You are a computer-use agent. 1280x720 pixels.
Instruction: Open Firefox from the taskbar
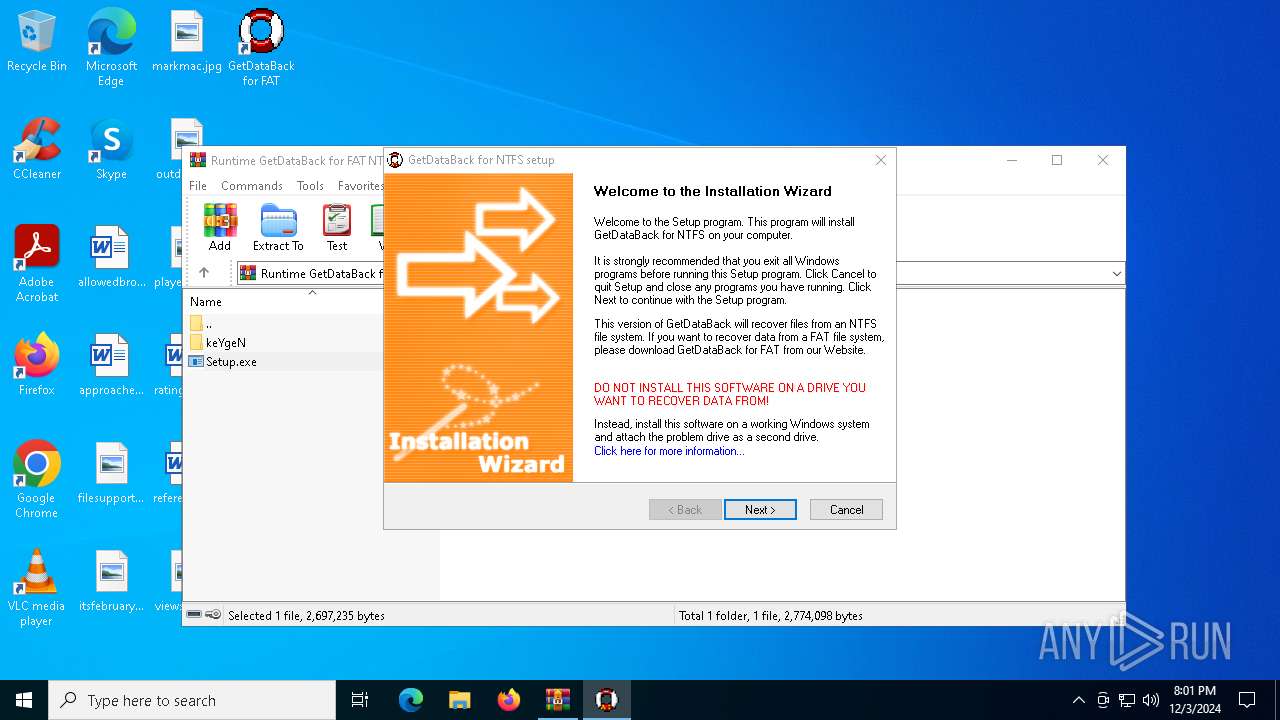pyautogui.click(x=509, y=700)
